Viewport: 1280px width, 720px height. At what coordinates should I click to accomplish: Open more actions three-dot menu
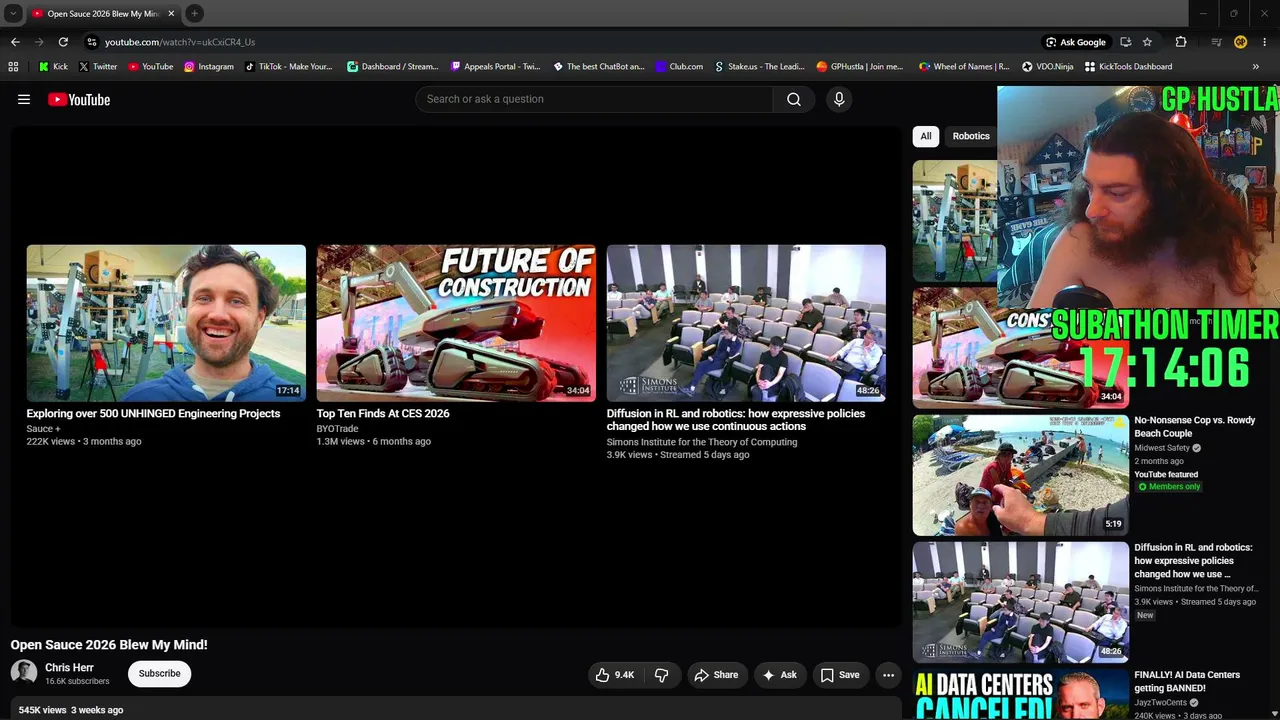tap(888, 675)
